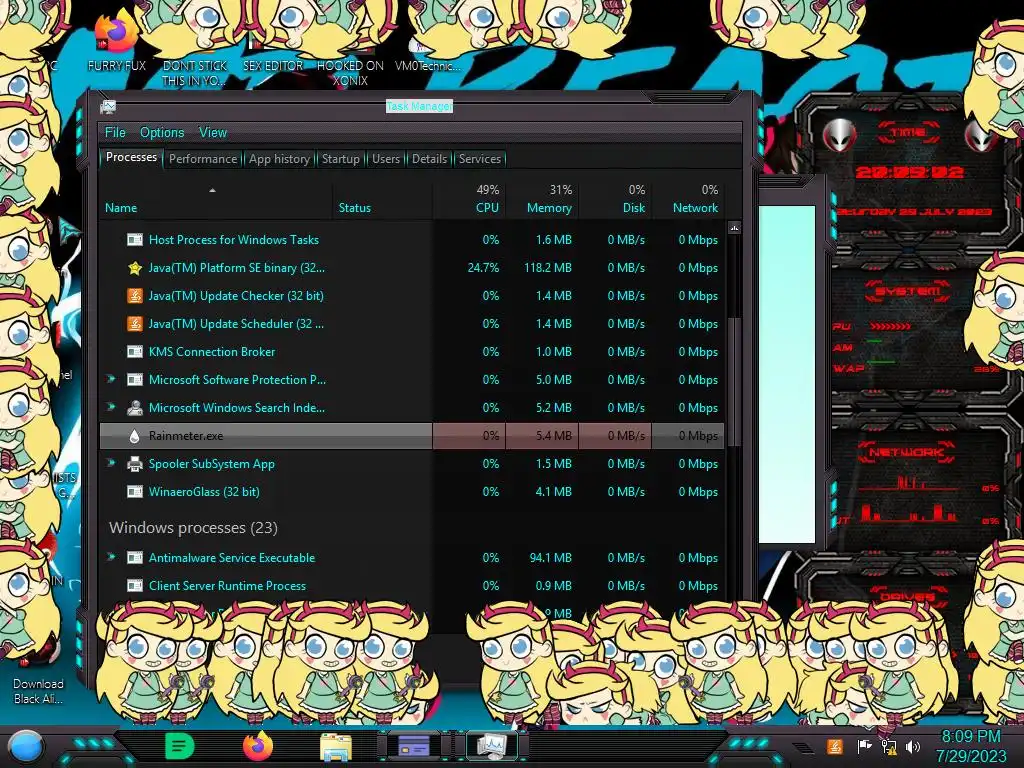The image size is (1024, 768).
Task: Click the process list scrollbar up arrow
Action: coord(734,228)
